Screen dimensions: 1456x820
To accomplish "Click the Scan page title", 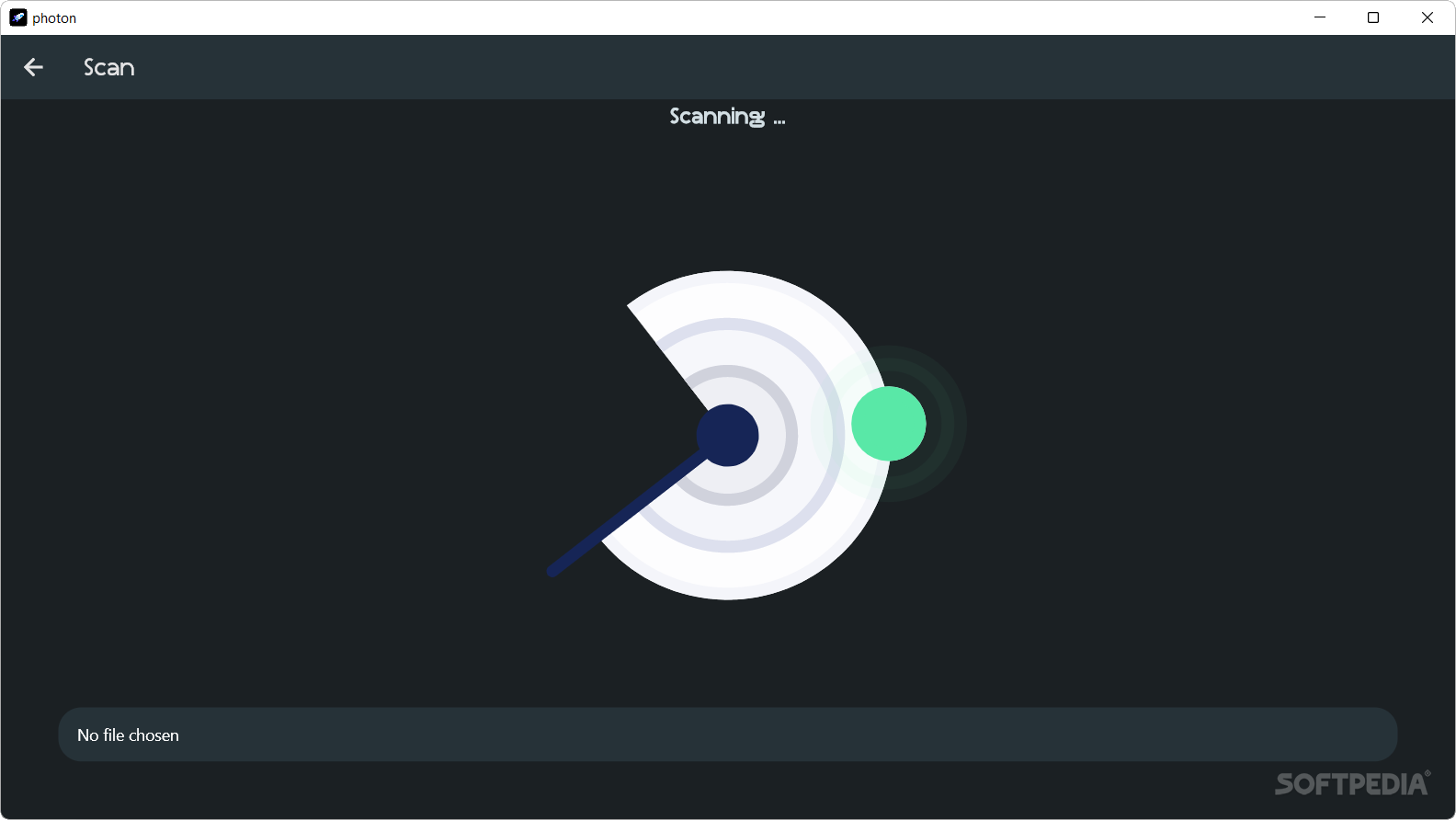I will [x=109, y=67].
